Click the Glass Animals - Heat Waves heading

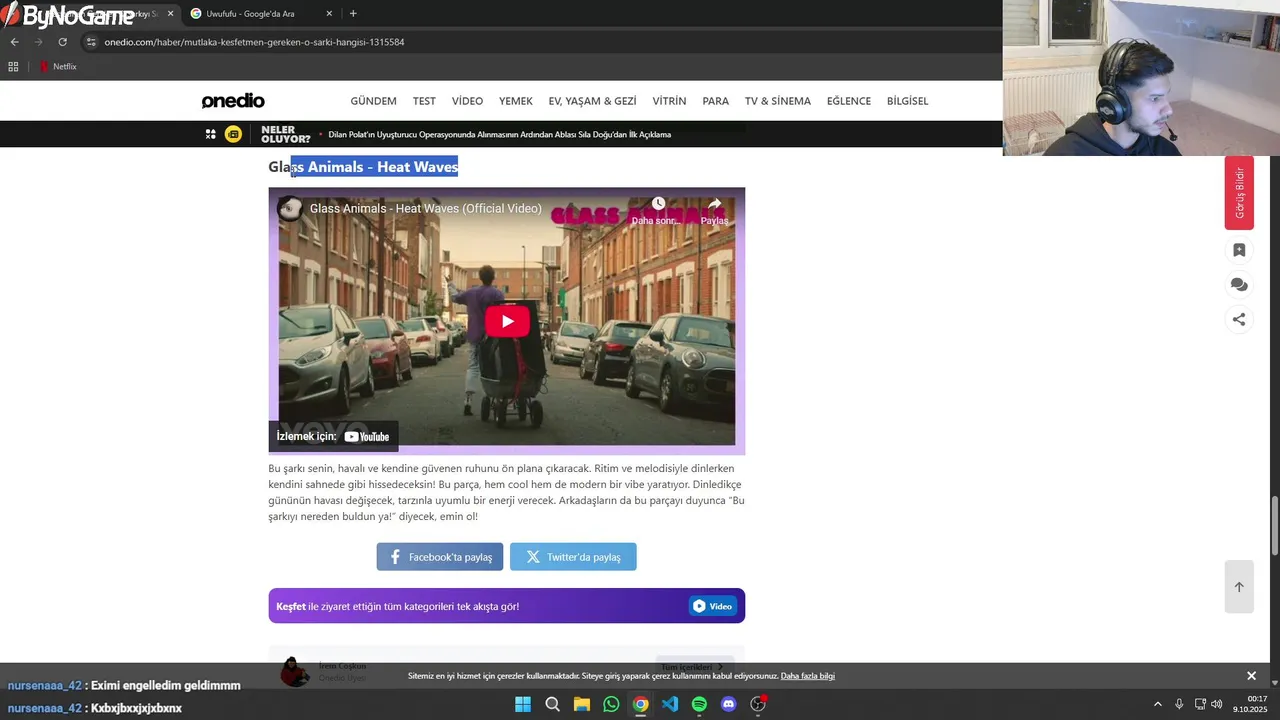(363, 167)
